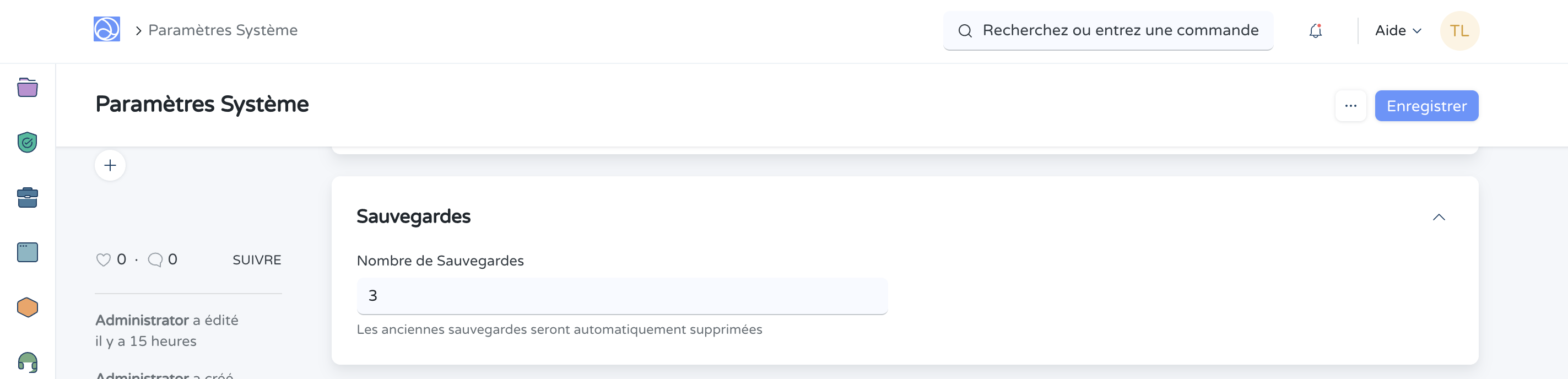Image resolution: width=1568 pixels, height=379 pixels.
Task: Select the green shield workspace icon
Action: [28, 142]
